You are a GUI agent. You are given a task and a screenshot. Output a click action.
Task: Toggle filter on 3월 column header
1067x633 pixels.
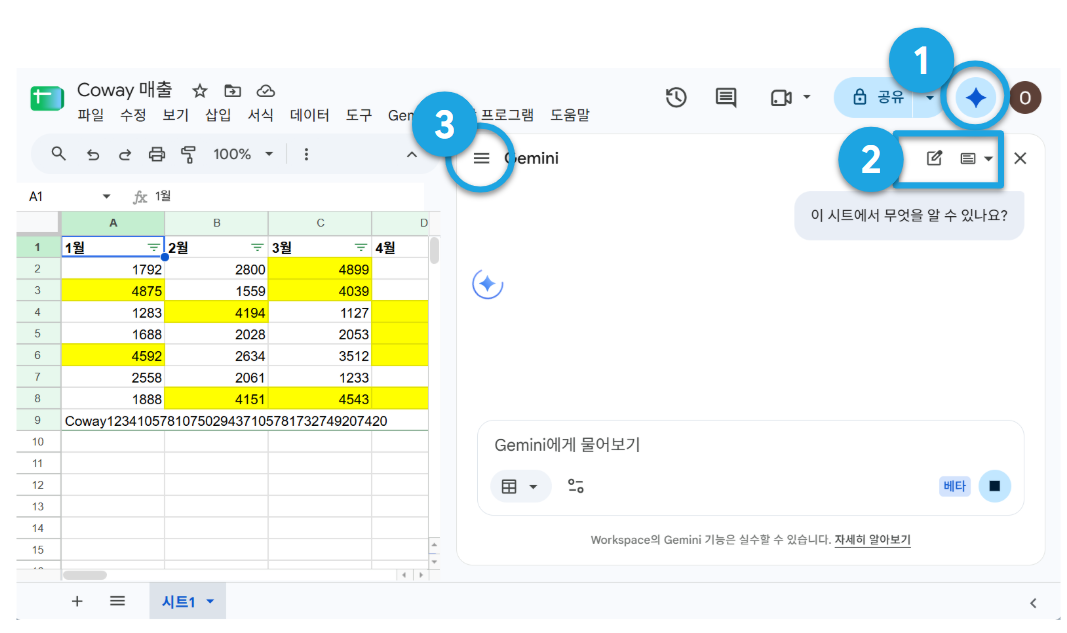click(361, 247)
